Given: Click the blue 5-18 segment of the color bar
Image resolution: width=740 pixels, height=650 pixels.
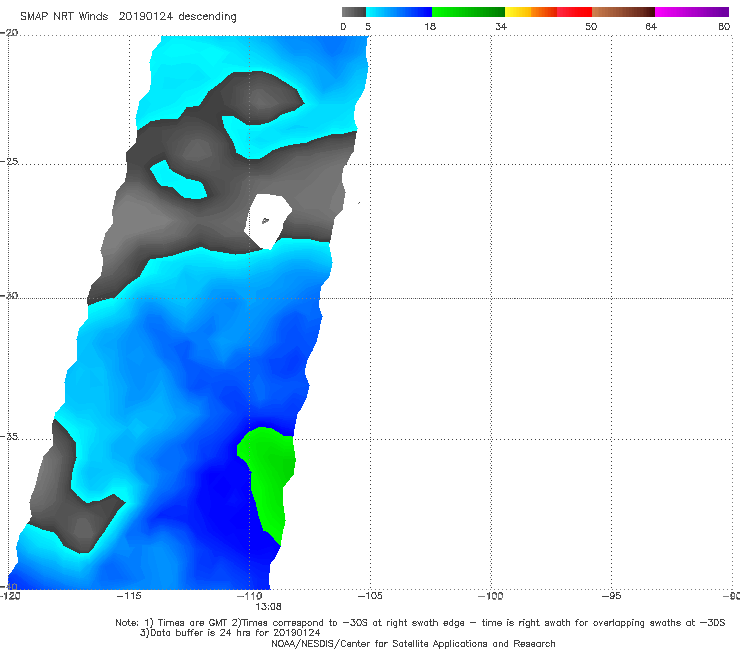Looking at the screenshot, I should point(399,12).
